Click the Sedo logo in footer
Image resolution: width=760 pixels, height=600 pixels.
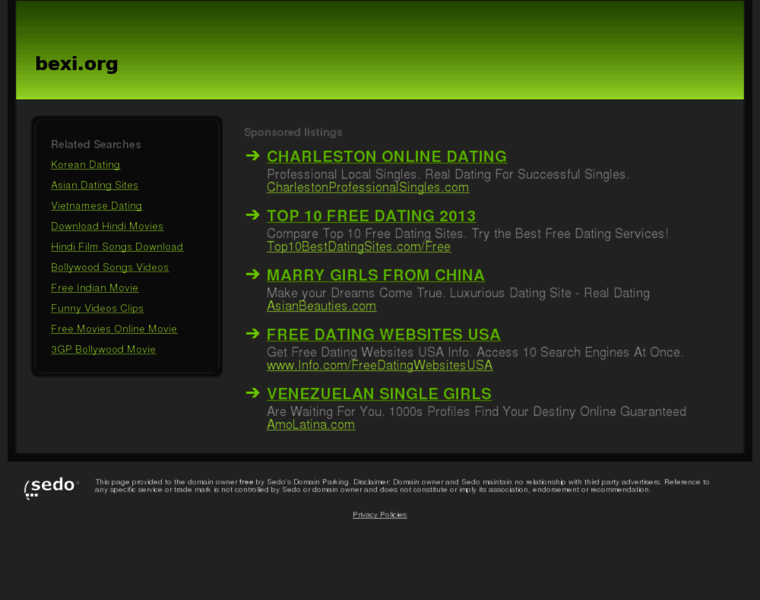51,487
